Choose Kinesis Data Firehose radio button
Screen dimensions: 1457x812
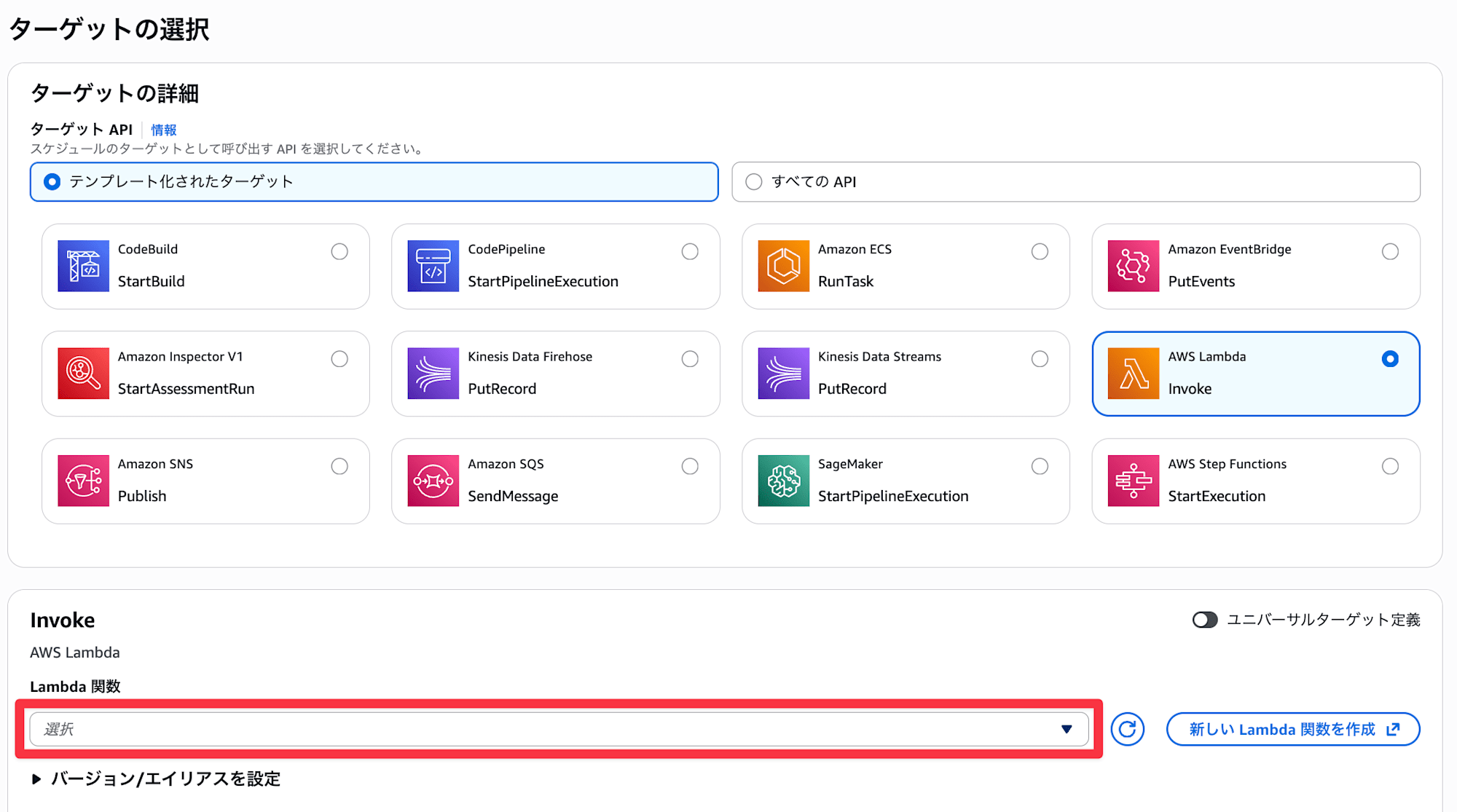tap(690, 359)
